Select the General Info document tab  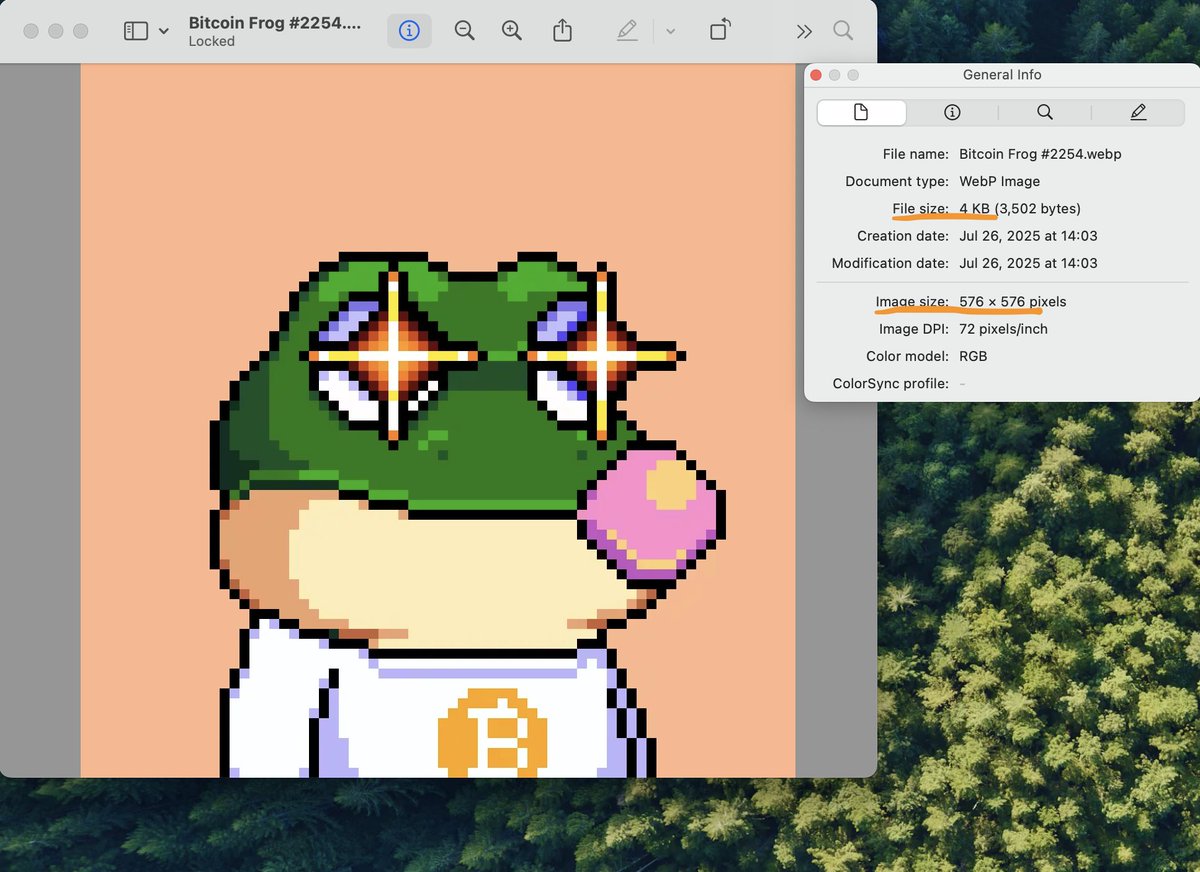(x=861, y=112)
